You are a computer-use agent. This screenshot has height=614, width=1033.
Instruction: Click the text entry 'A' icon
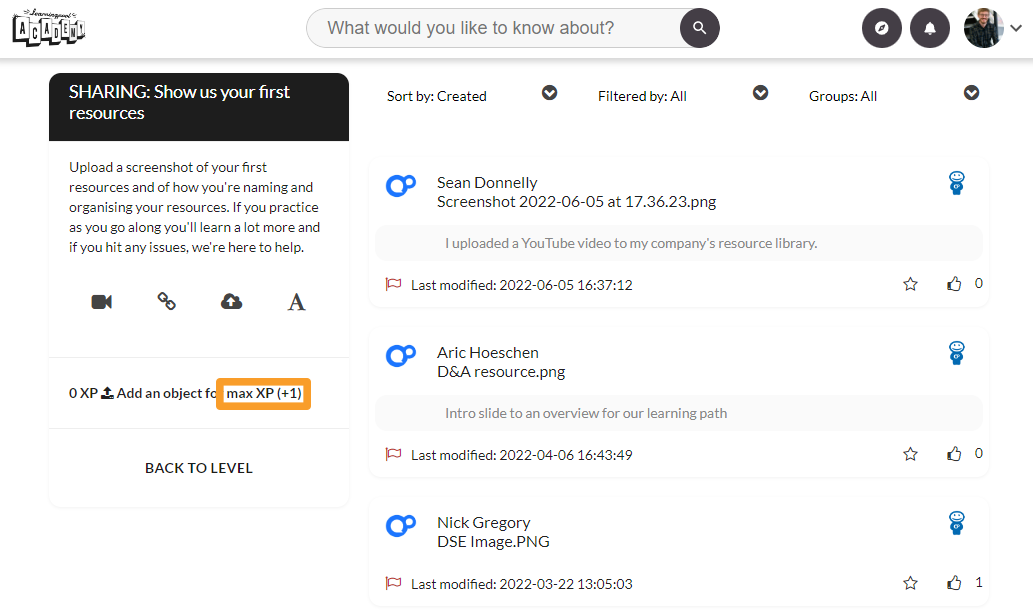point(296,302)
